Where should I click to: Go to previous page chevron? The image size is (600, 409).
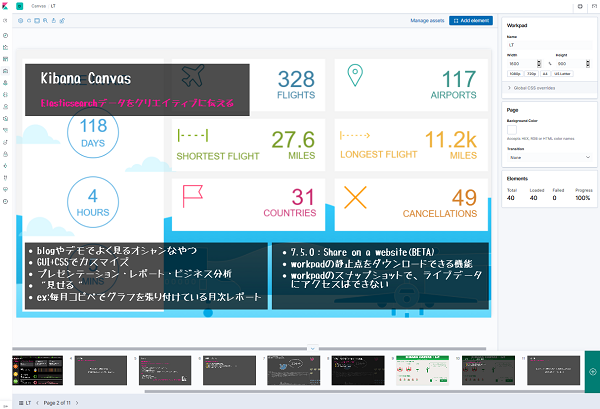point(37,403)
